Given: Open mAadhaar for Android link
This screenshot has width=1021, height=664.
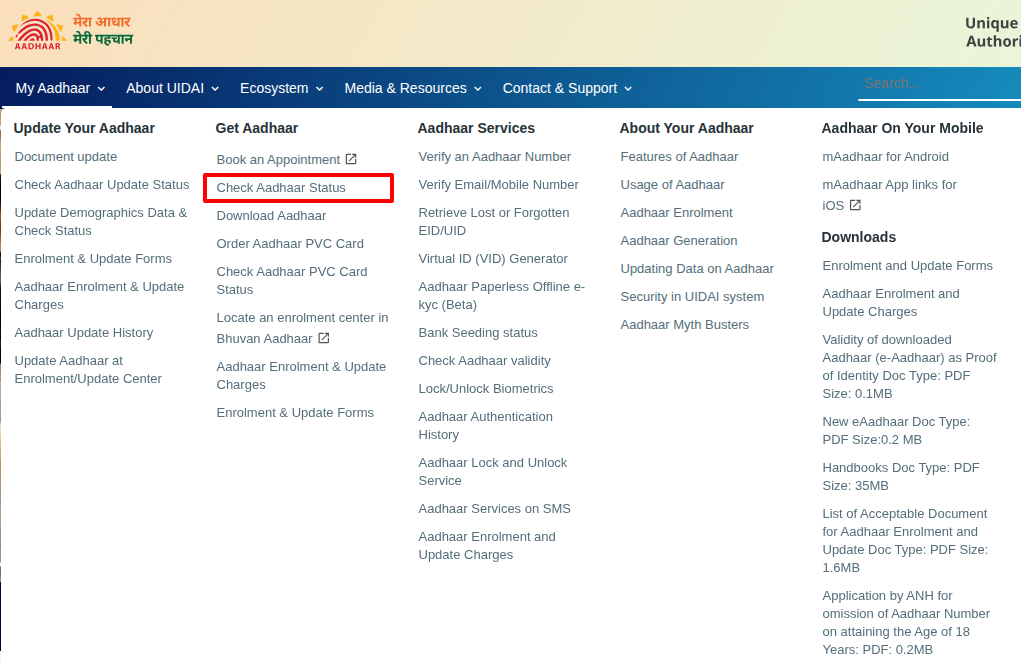Looking at the screenshot, I should tap(886, 157).
